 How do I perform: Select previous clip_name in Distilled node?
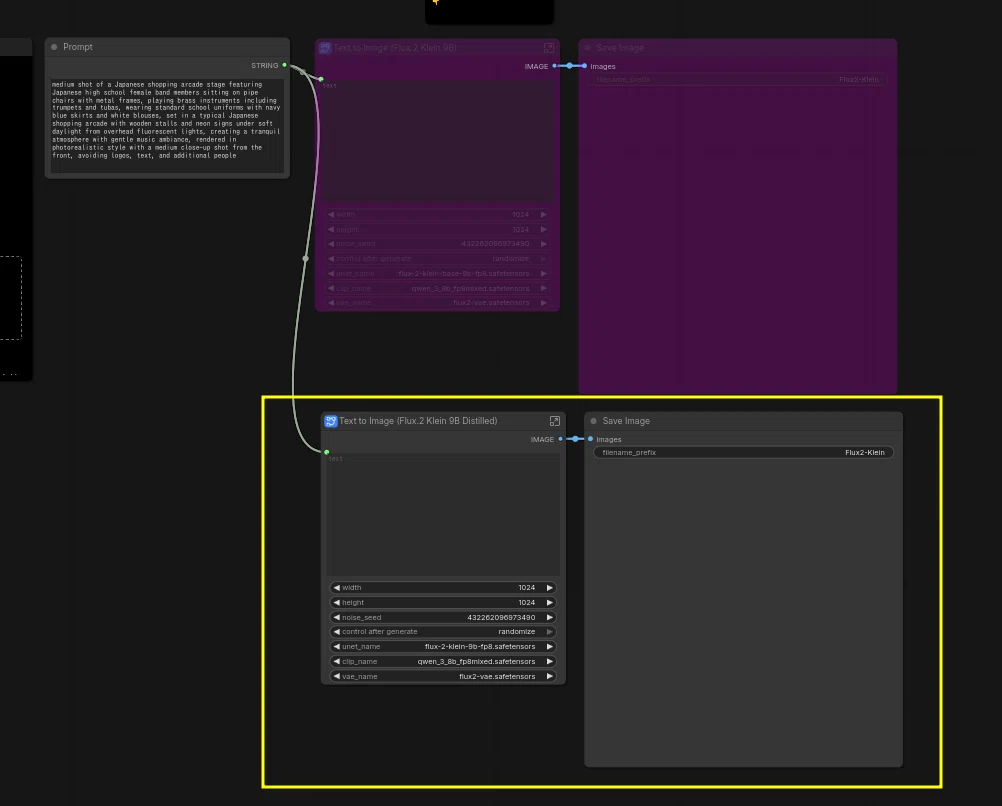click(x=336, y=662)
